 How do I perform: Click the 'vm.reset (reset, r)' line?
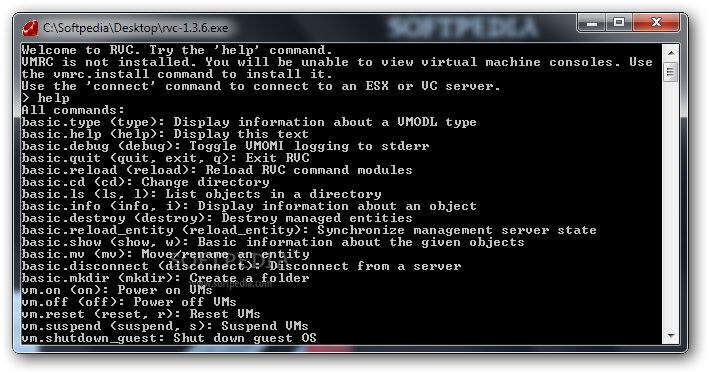click(141, 314)
